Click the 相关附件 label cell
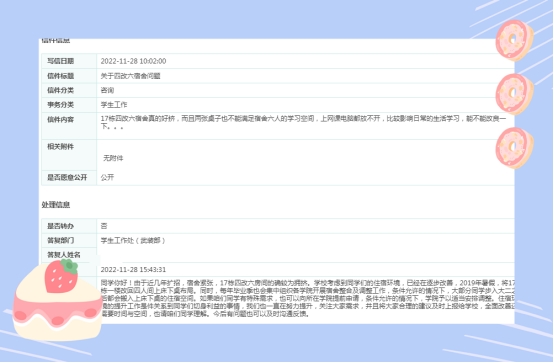This screenshot has width=554, height=363. tap(69, 155)
